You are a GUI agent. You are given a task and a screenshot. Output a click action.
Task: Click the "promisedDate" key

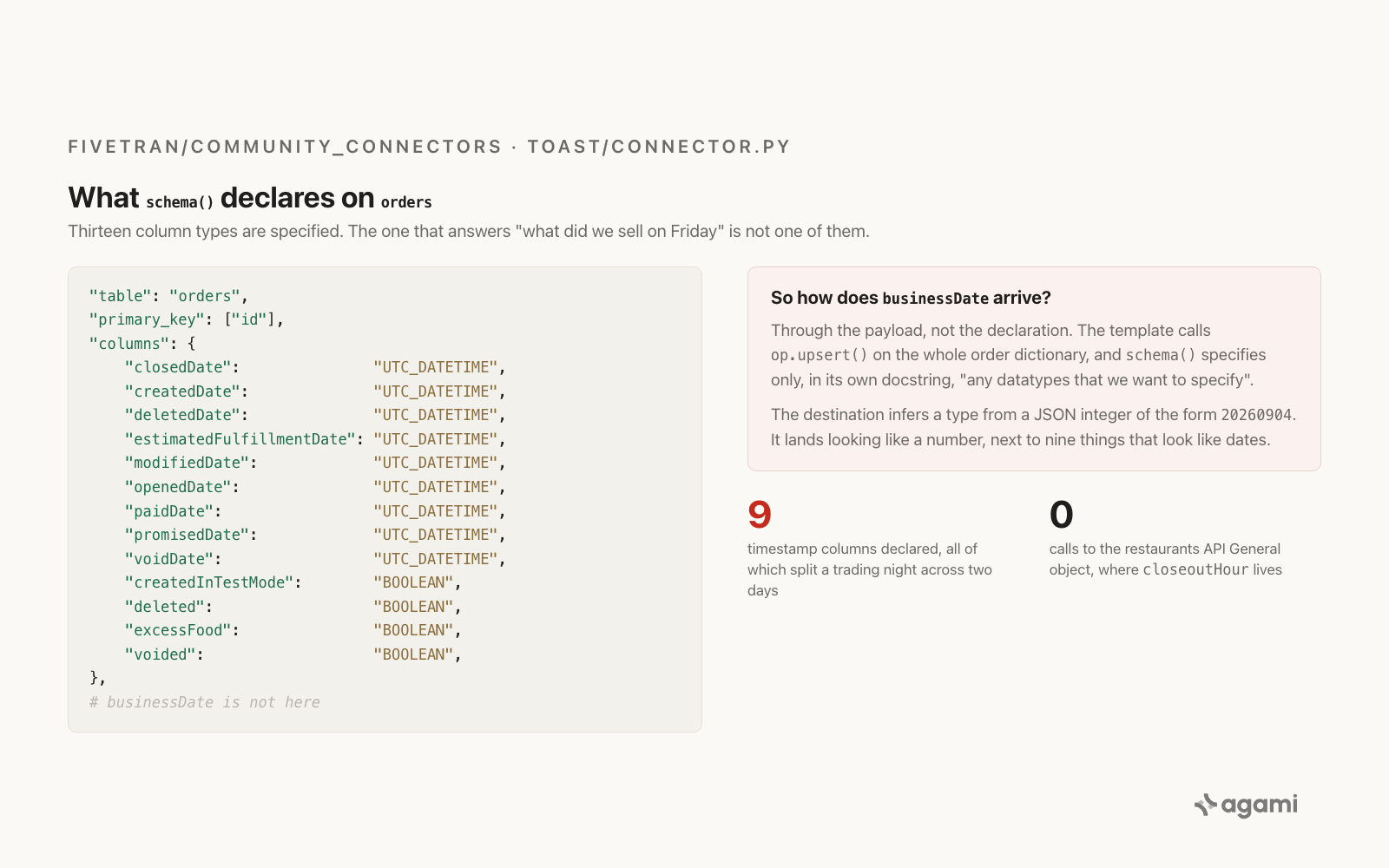(187, 535)
